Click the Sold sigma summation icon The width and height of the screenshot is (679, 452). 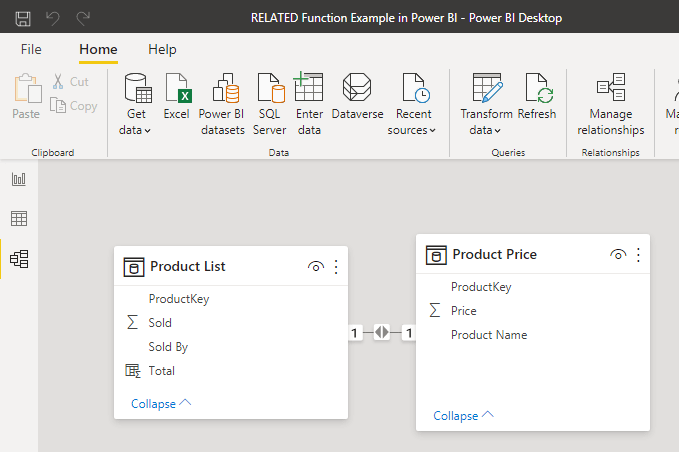132,322
